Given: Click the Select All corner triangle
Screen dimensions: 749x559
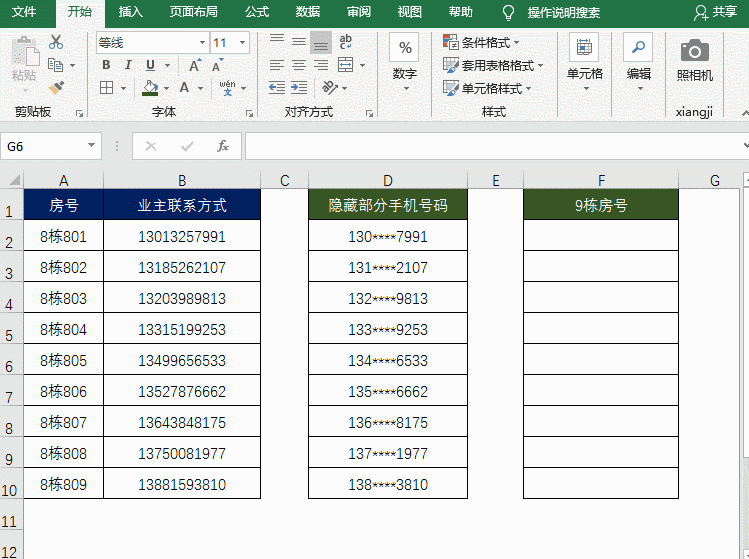Looking at the screenshot, I should (14, 180).
